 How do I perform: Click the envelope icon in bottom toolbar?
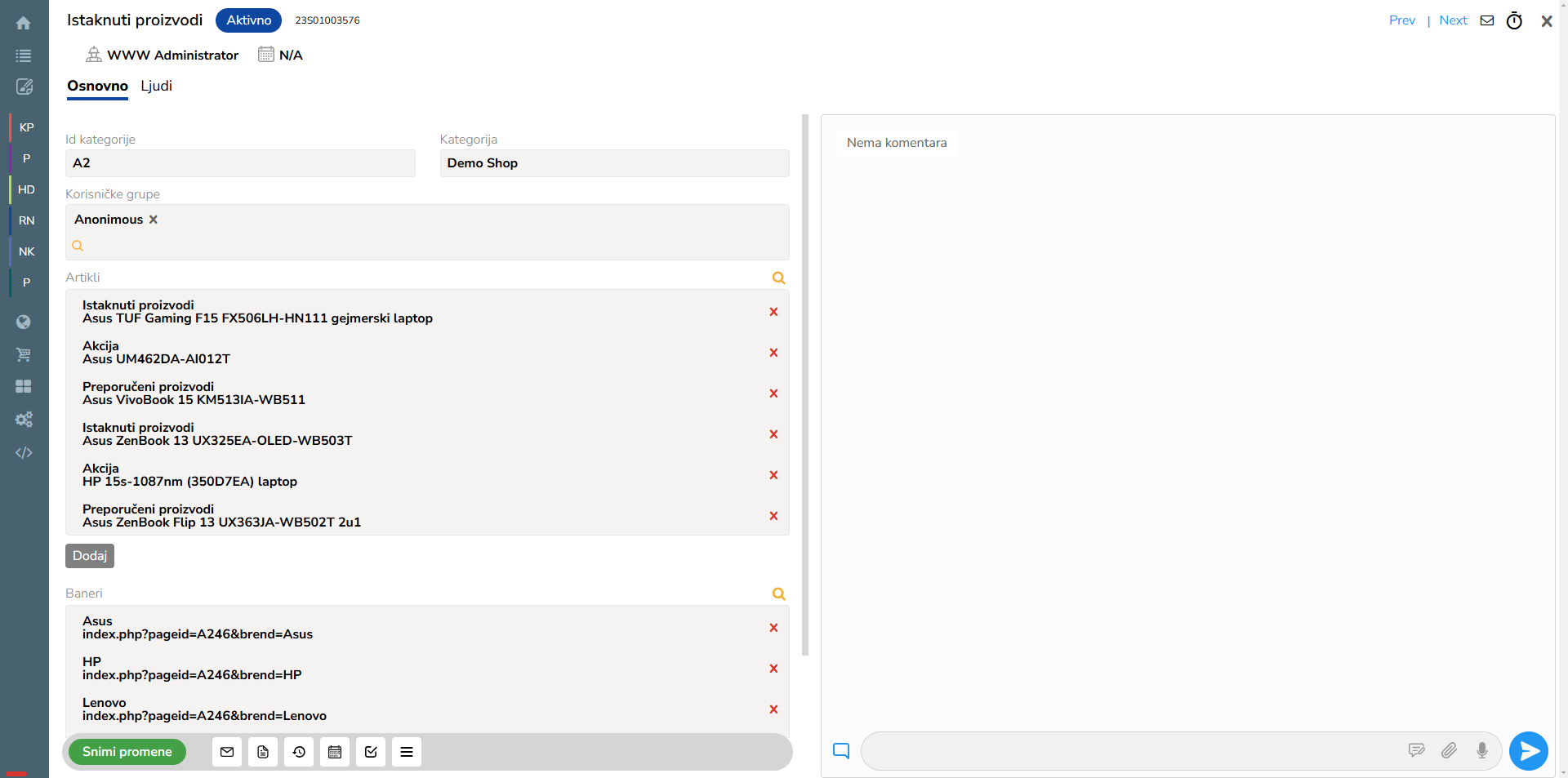pos(227,752)
